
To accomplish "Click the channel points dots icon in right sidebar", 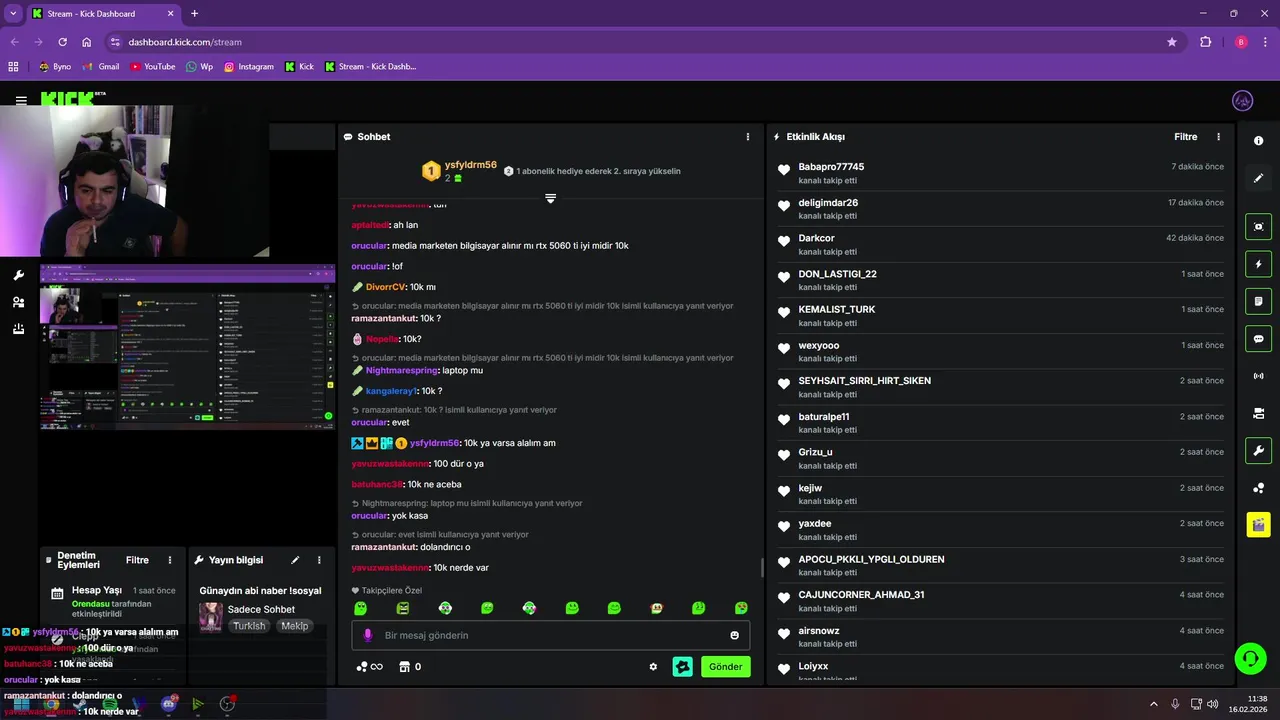I will tap(1258, 488).
